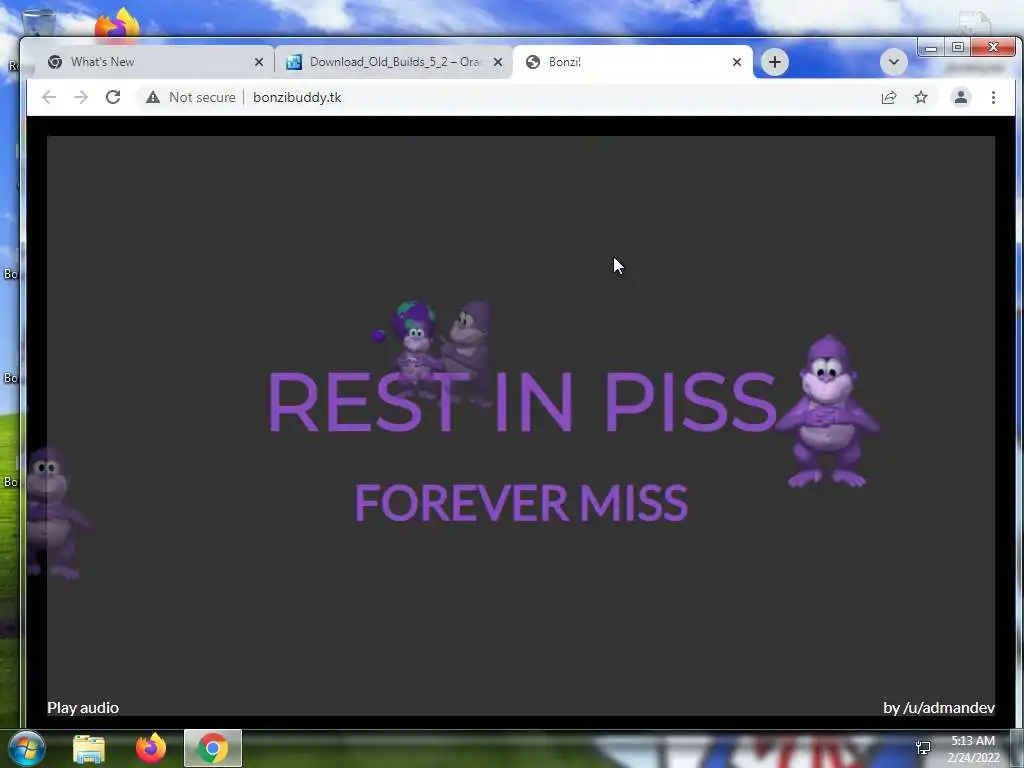Screen dimensions: 1024x768
Task: Open the Chrome profile avatar menu
Action: [961, 97]
